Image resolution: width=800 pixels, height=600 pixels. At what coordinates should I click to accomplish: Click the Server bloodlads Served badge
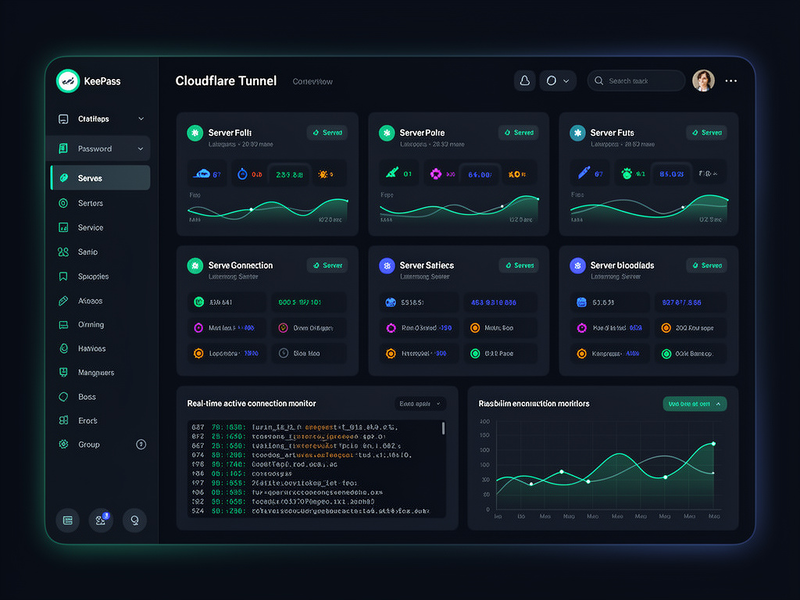tap(707, 265)
